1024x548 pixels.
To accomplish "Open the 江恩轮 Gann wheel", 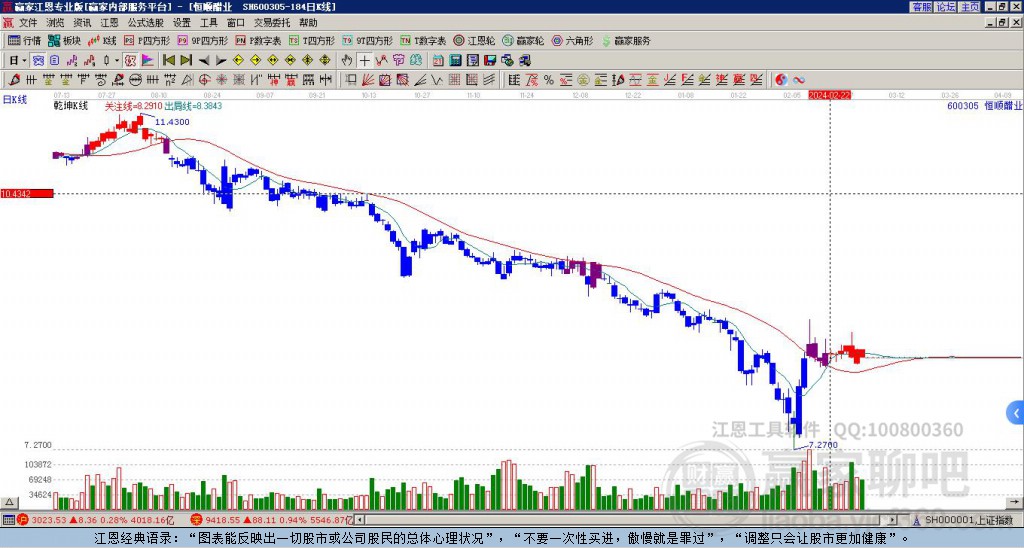I will pos(474,40).
